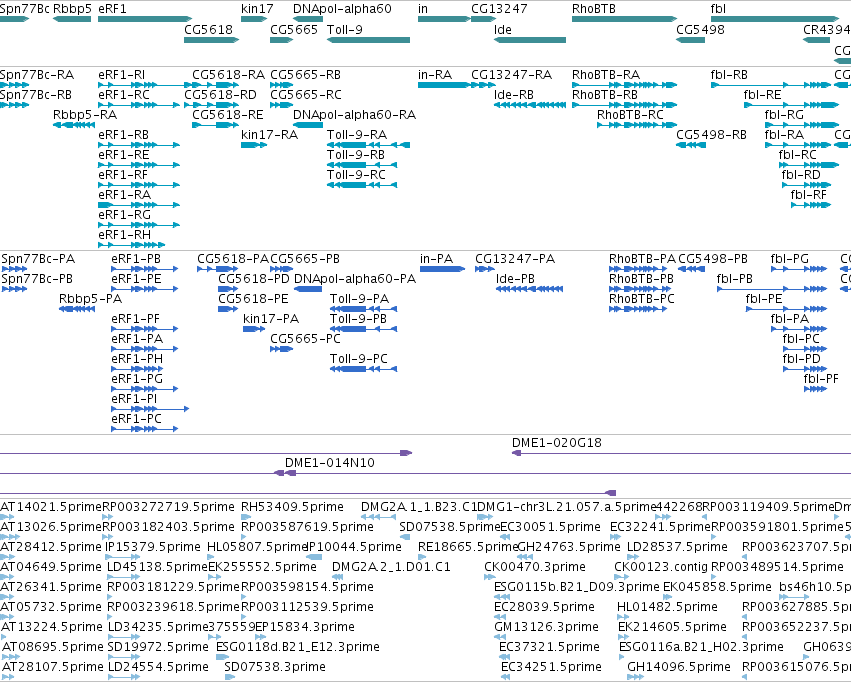Click the DNApol-alpha60 gene label
Image resolution: width=851 pixels, height=682 pixels.
pyautogui.click(x=342, y=9)
